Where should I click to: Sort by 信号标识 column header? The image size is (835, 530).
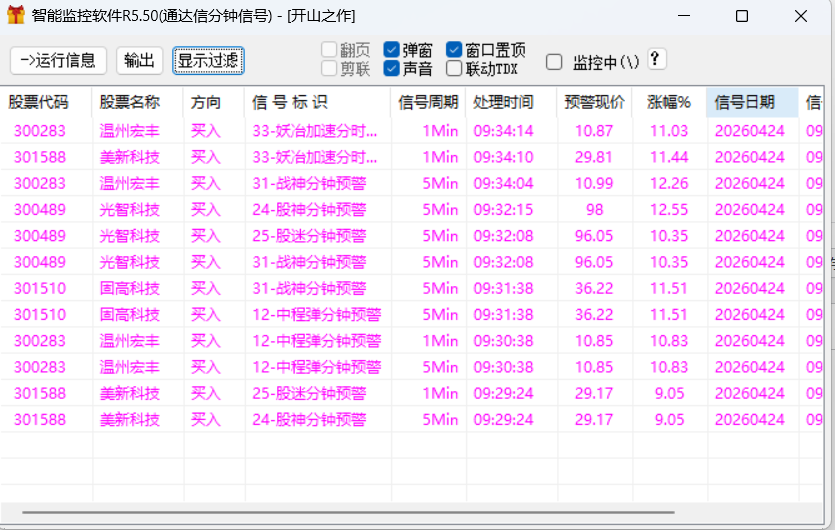tap(318, 102)
